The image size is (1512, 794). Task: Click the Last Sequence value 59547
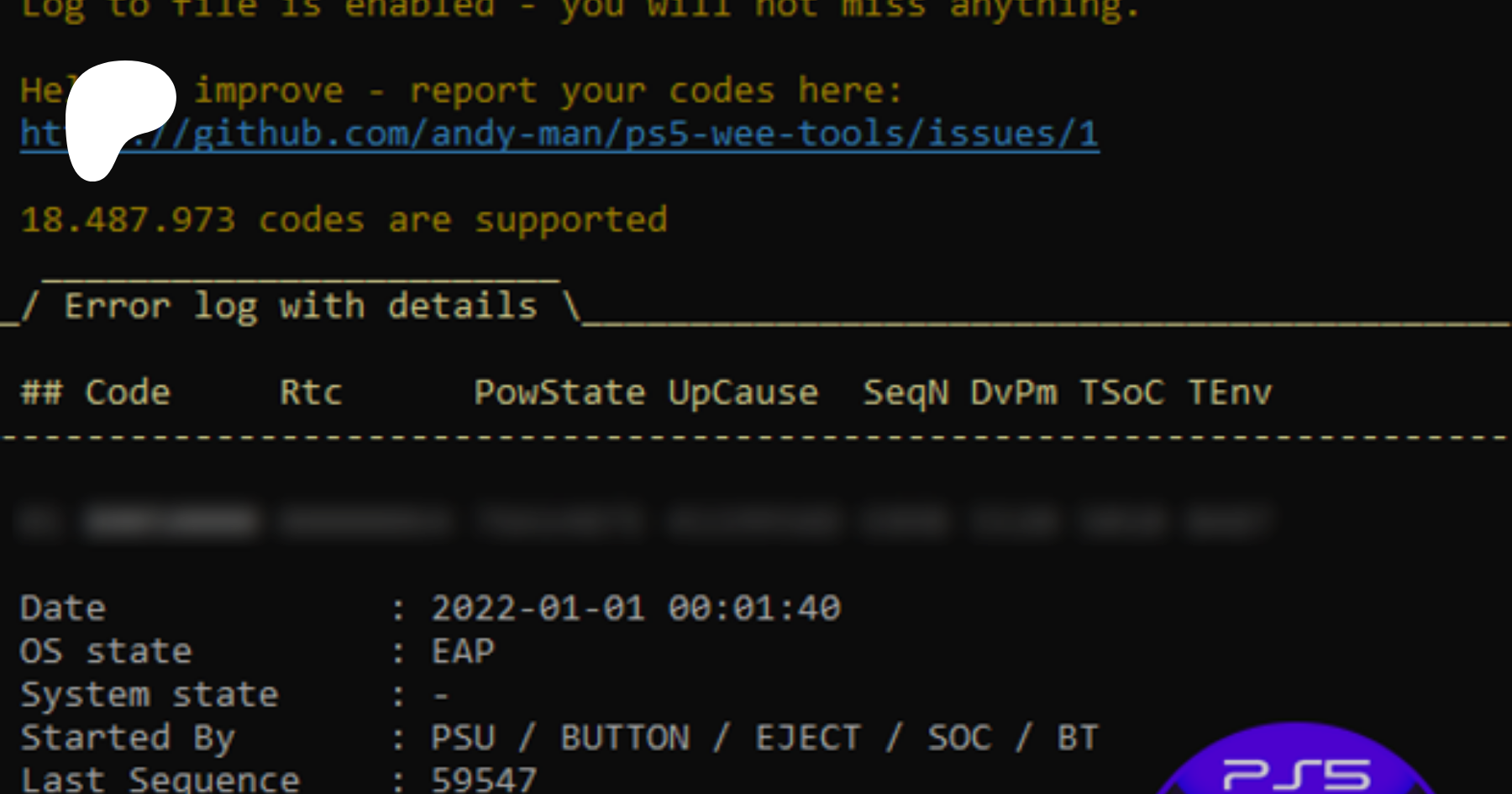[x=484, y=780]
